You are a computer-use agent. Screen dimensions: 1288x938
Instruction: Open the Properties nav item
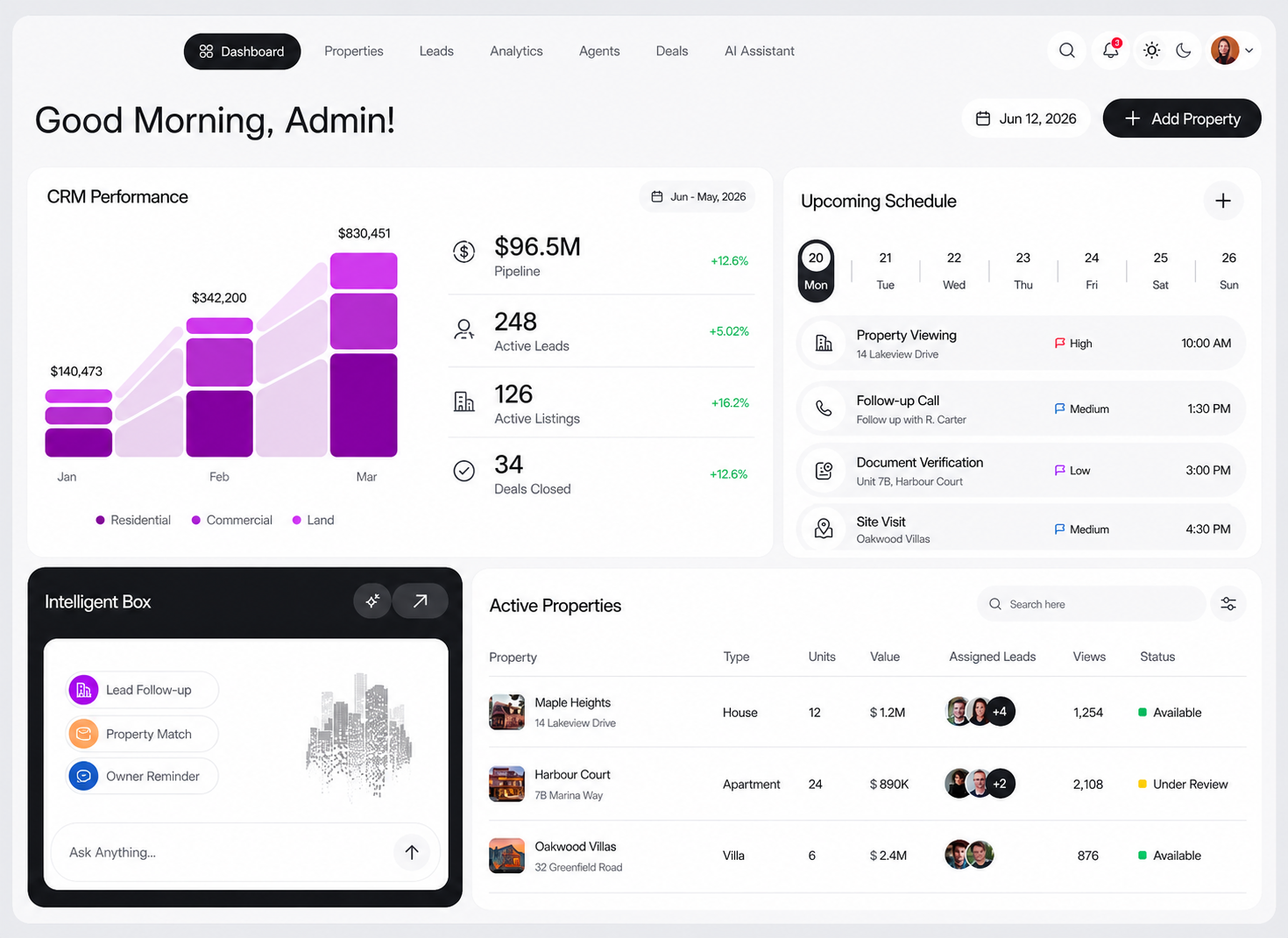(354, 51)
